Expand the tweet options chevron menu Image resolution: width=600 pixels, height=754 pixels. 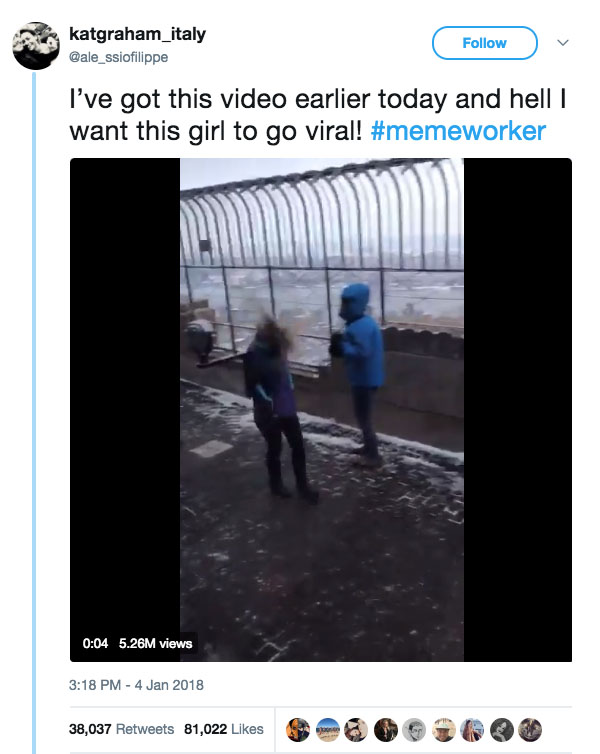[562, 42]
